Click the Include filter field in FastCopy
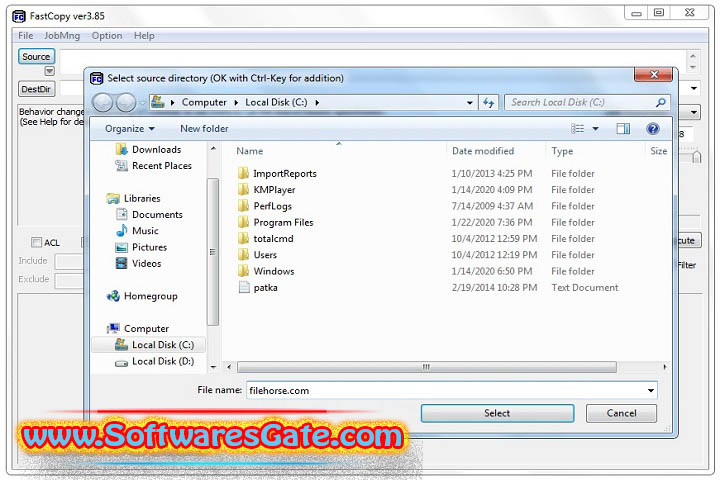 (x=69, y=261)
